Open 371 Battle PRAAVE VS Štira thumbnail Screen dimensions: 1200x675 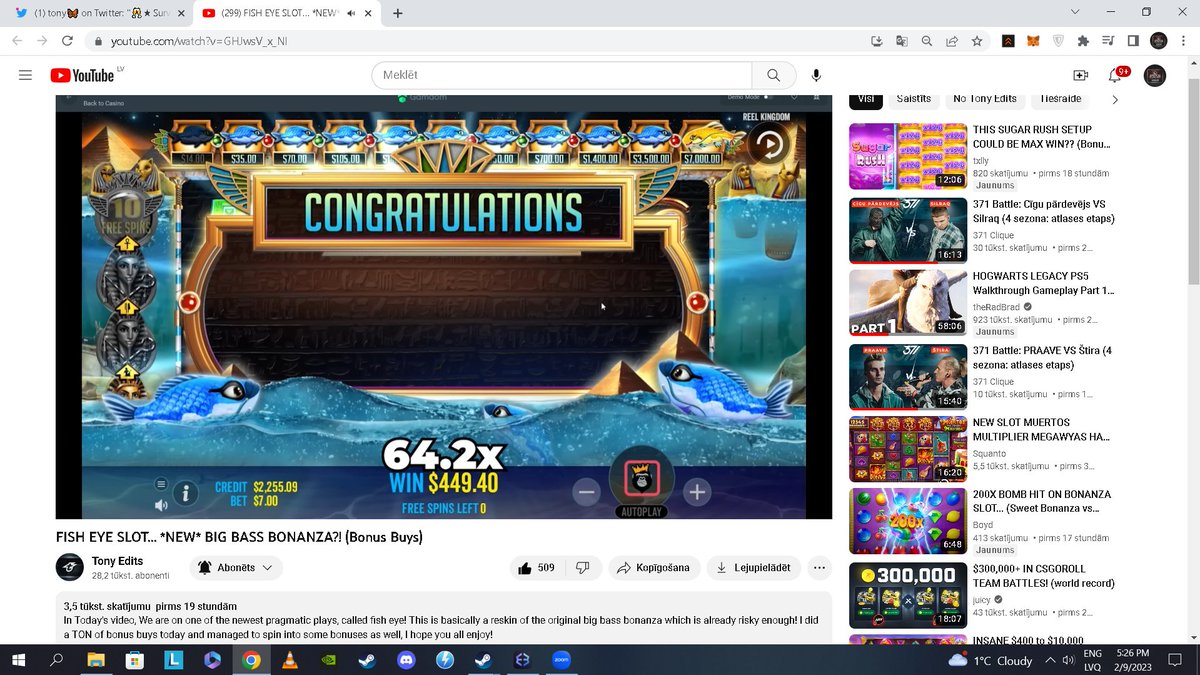[908, 377]
